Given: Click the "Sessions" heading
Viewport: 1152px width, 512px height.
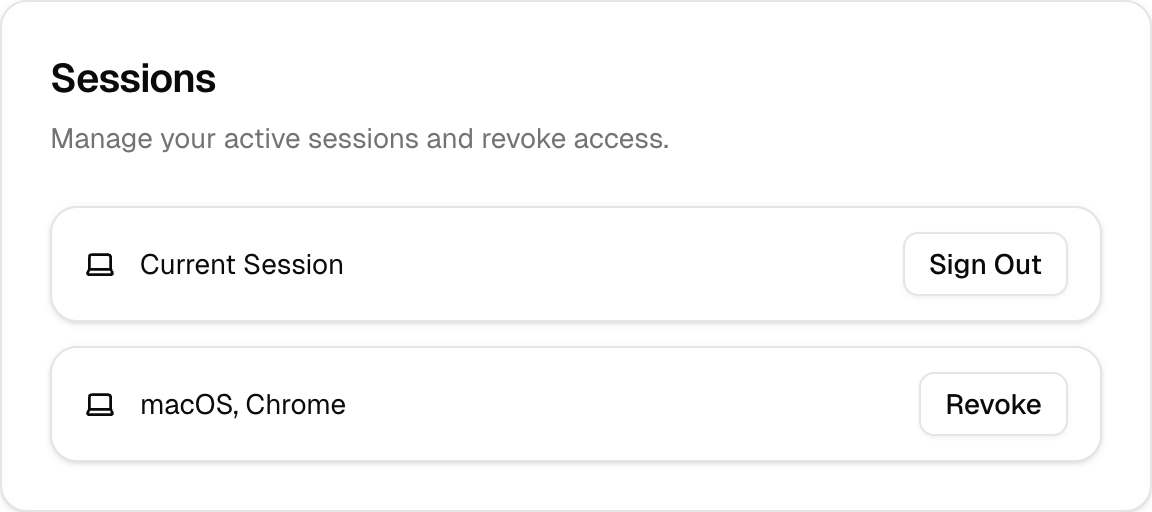Looking at the screenshot, I should point(133,78).
